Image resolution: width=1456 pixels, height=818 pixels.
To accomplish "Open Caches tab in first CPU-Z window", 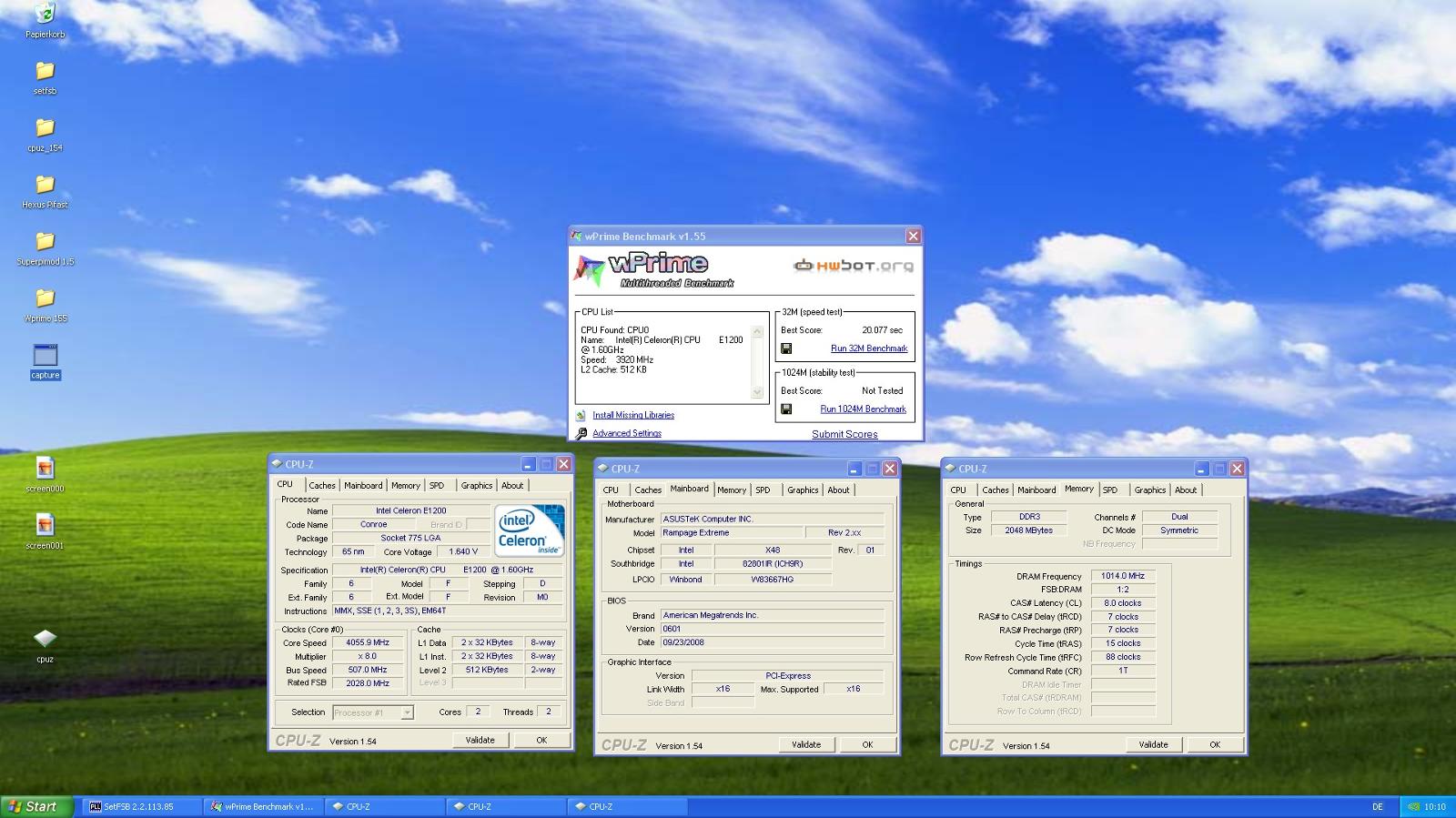I will coord(321,486).
